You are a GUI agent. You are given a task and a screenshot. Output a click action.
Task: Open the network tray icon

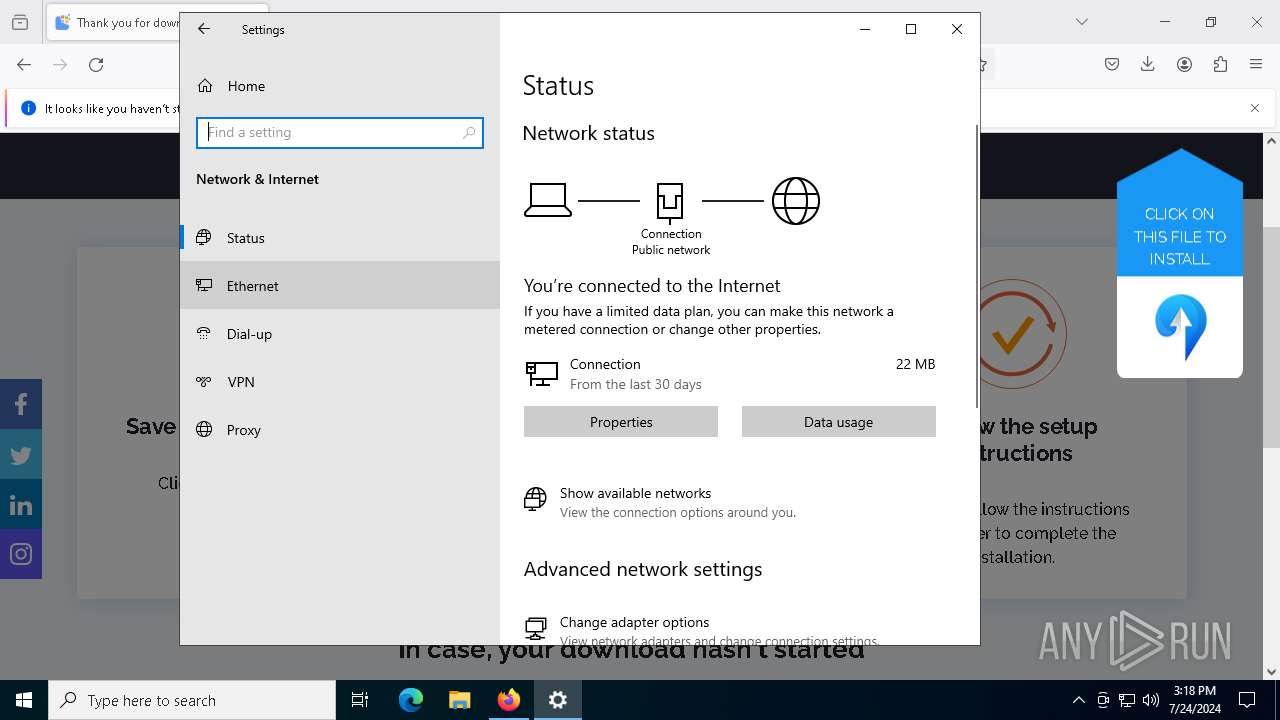coord(1127,700)
